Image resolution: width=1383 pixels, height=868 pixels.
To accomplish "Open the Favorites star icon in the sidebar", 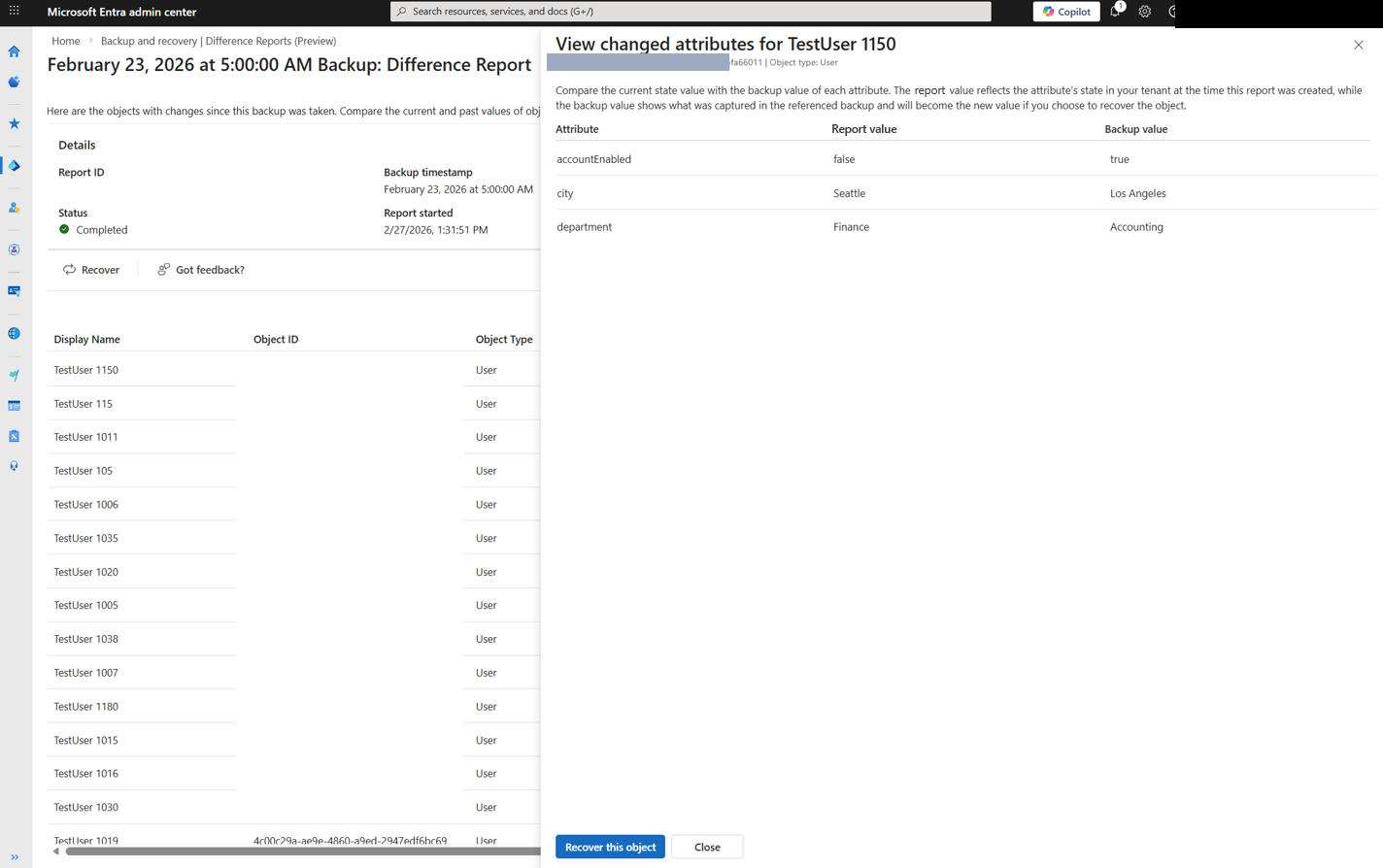I will tap(14, 123).
